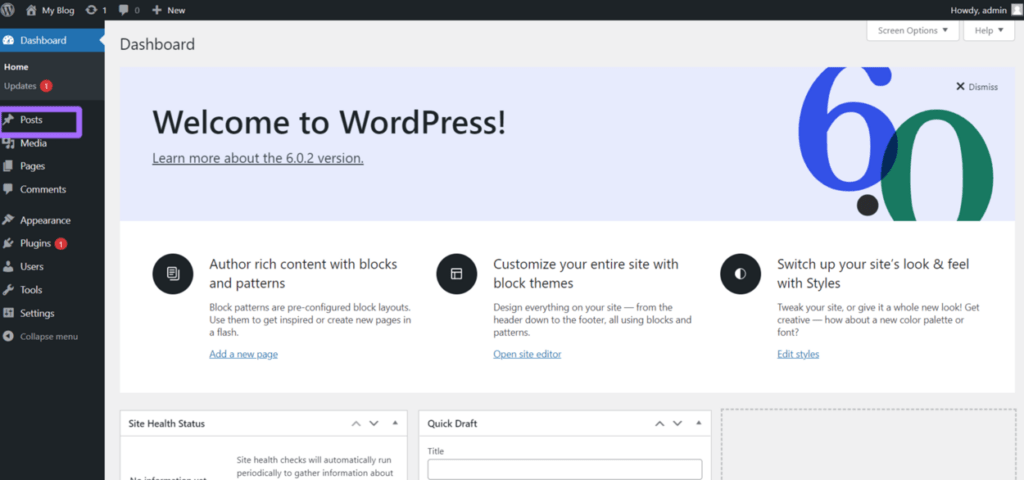Click the admin avatar in top bar
The image size is (1024, 480).
tap(1017, 10)
